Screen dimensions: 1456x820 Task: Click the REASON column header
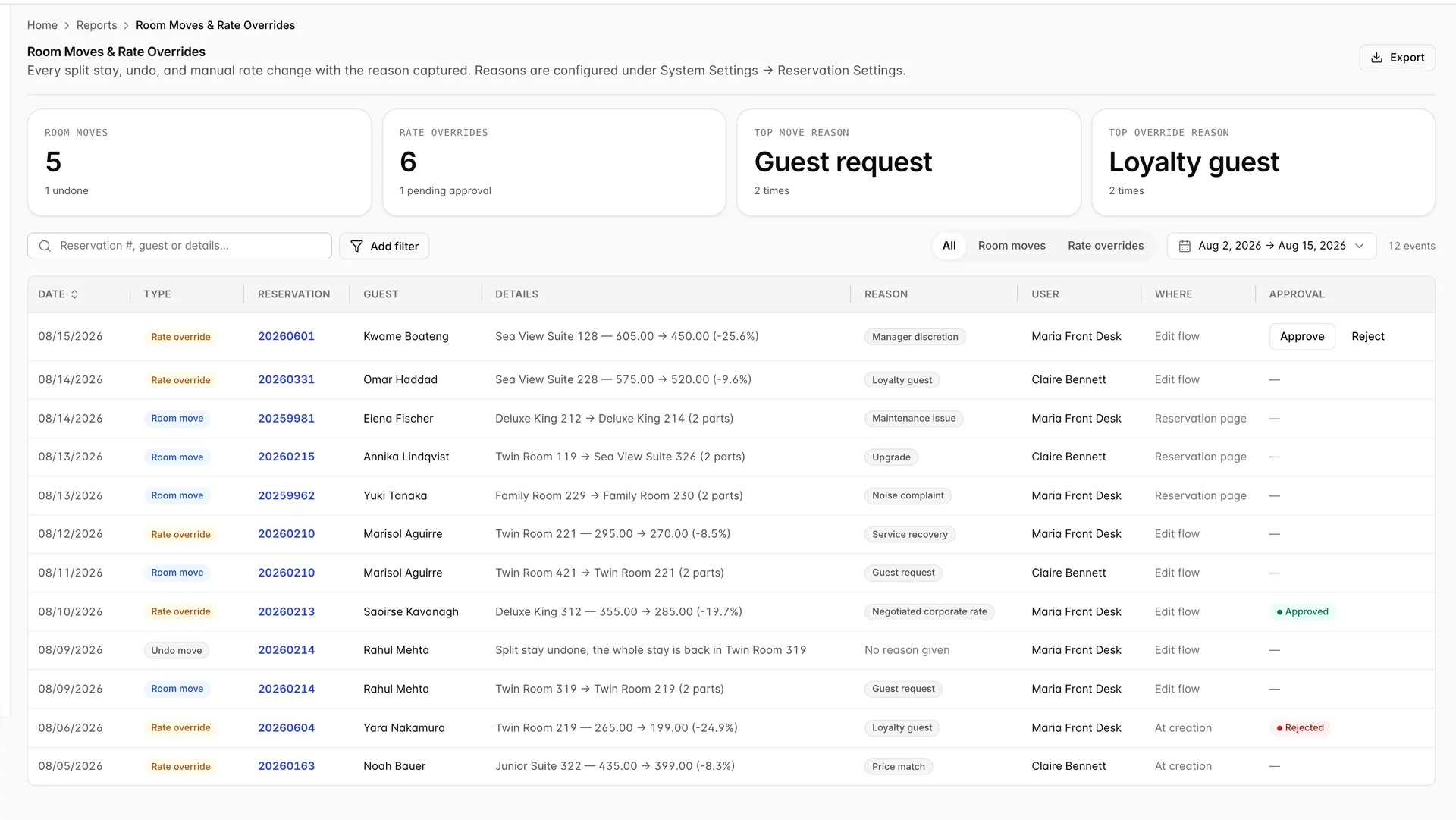[886, 294]
